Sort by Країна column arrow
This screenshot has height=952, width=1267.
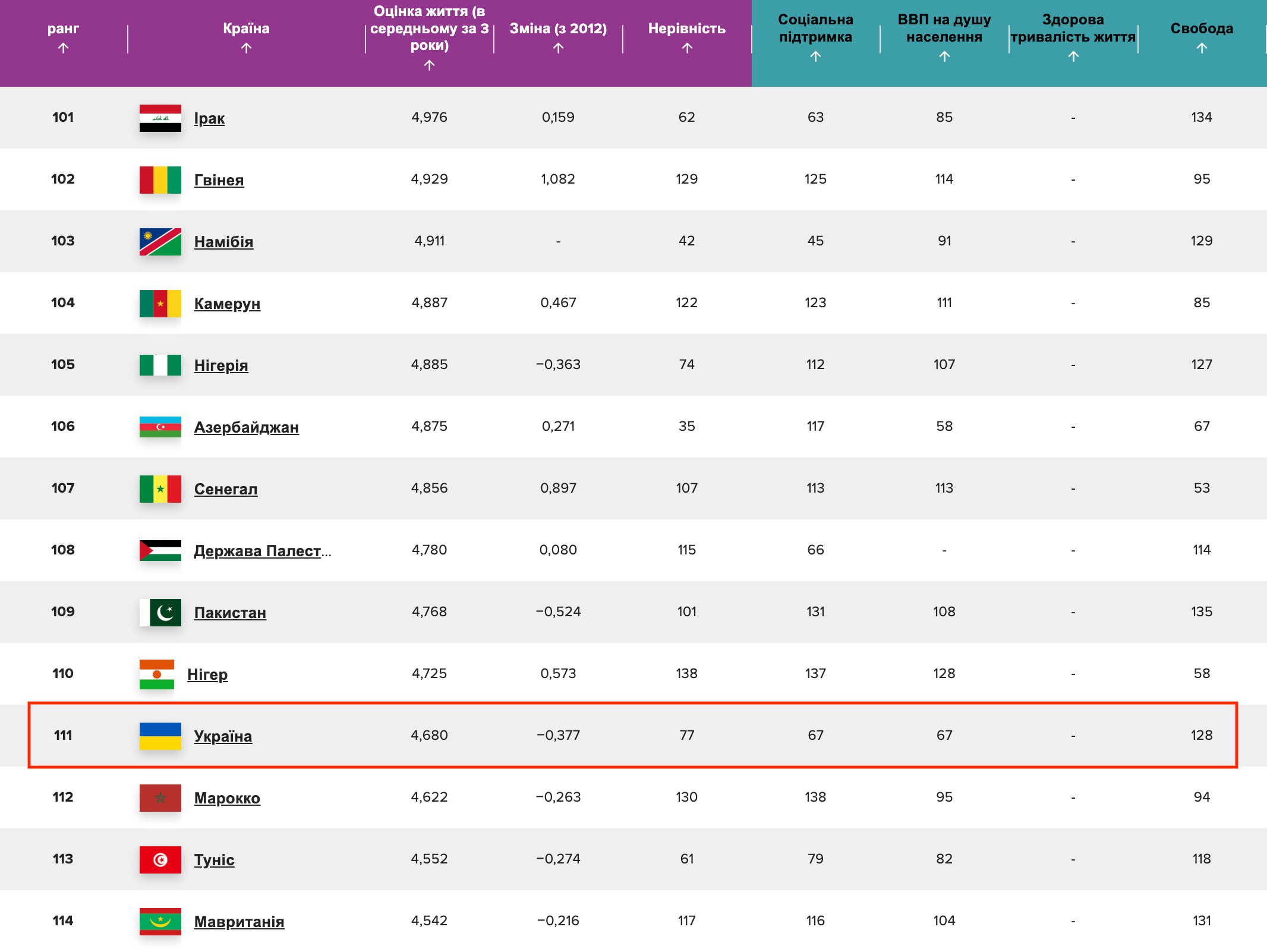coord(246,48)
